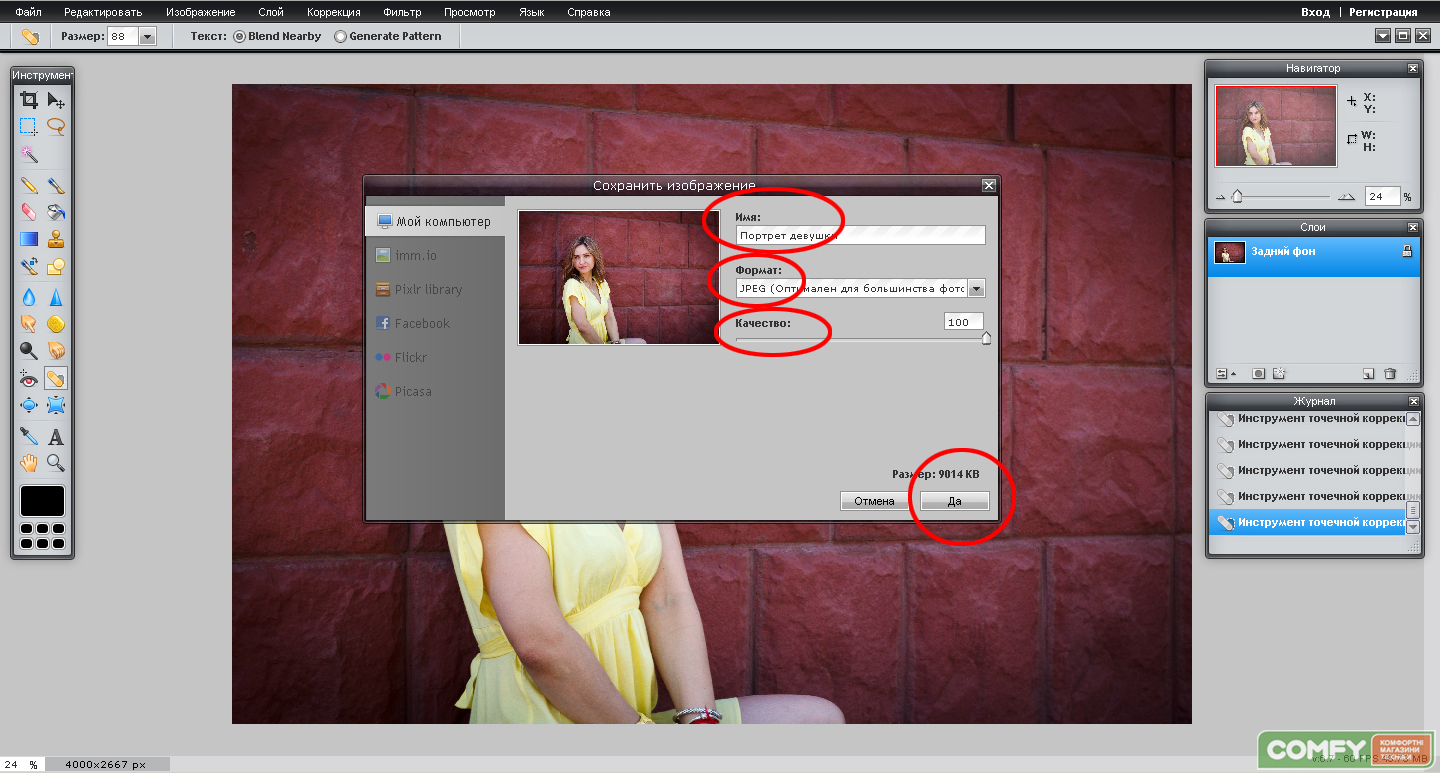Select the Smudge finger tool
This screenshot has height=774, width=1440.
29,324
